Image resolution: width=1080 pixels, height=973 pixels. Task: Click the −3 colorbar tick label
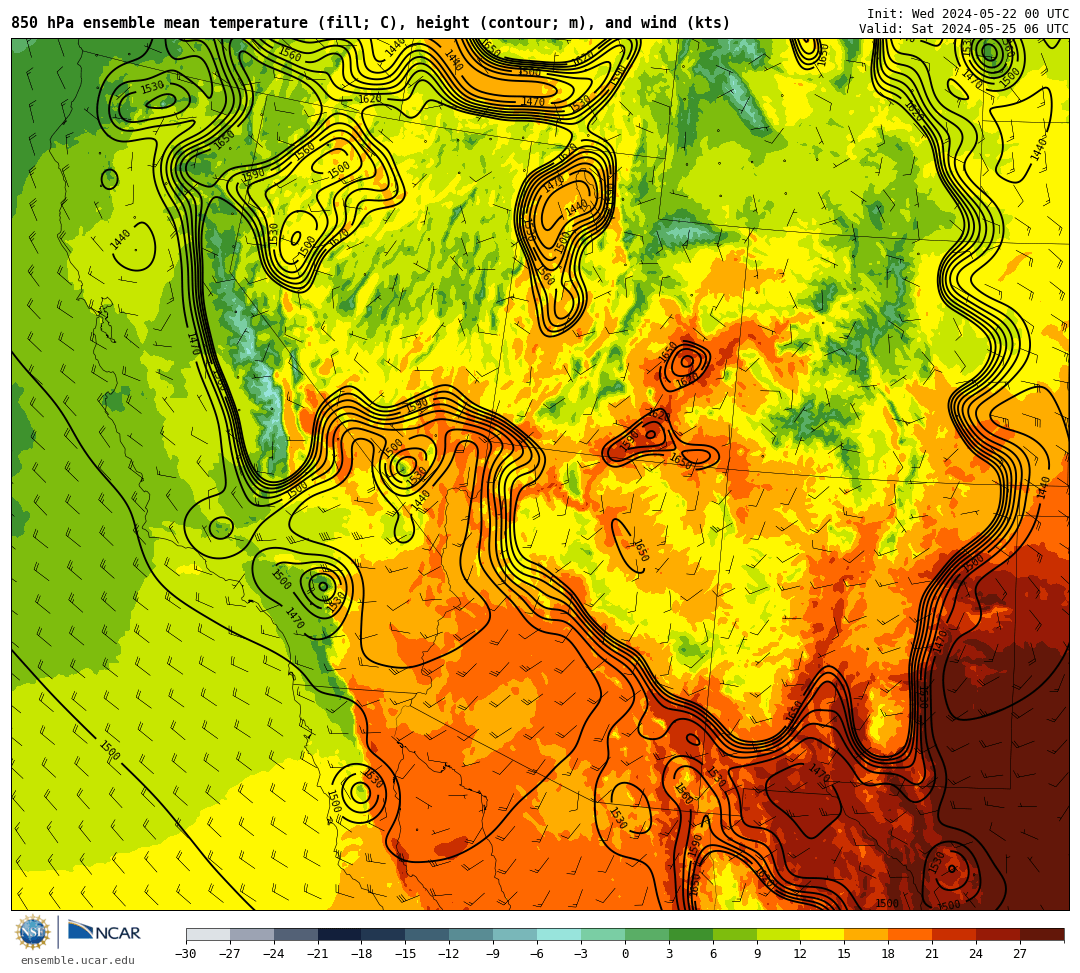tap(581, 954)
